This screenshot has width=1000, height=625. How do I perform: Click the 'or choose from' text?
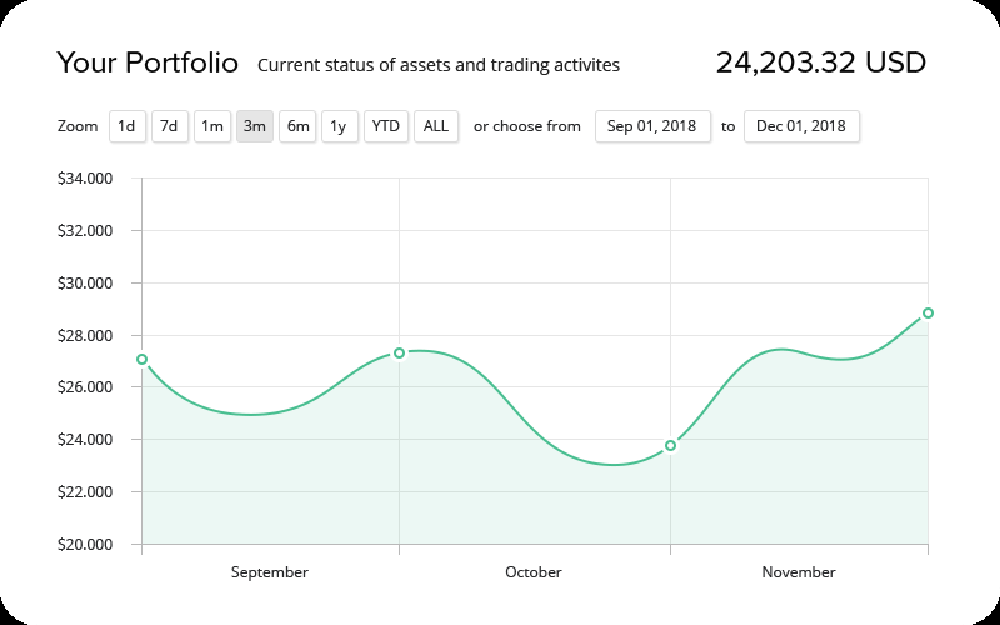527,126
